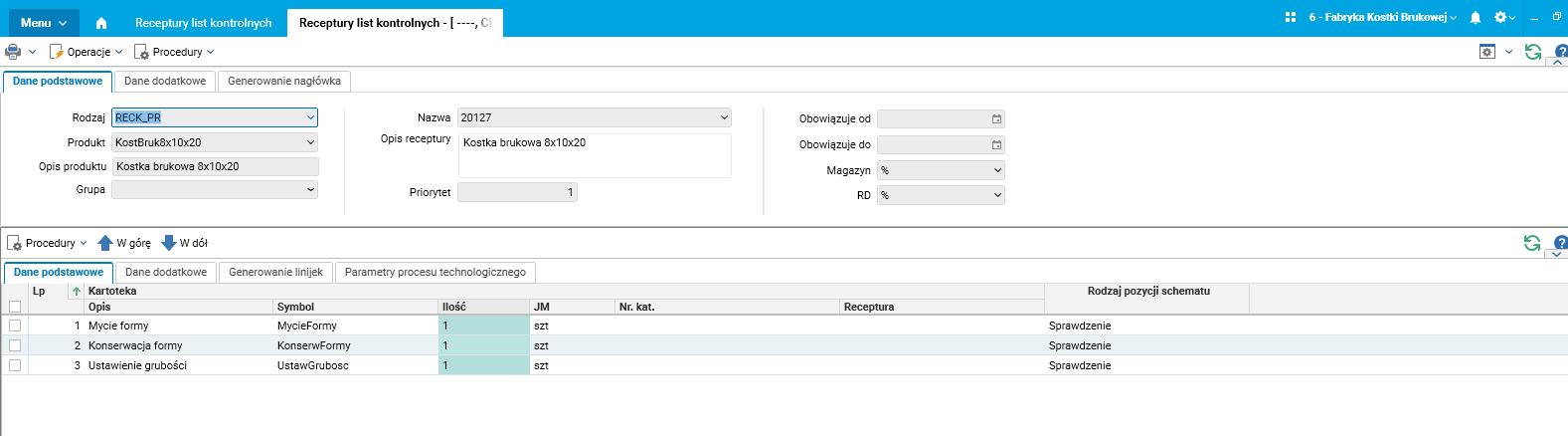
Task: Open the top toolbar Procedury menu
Action: (x=174, y=52)
